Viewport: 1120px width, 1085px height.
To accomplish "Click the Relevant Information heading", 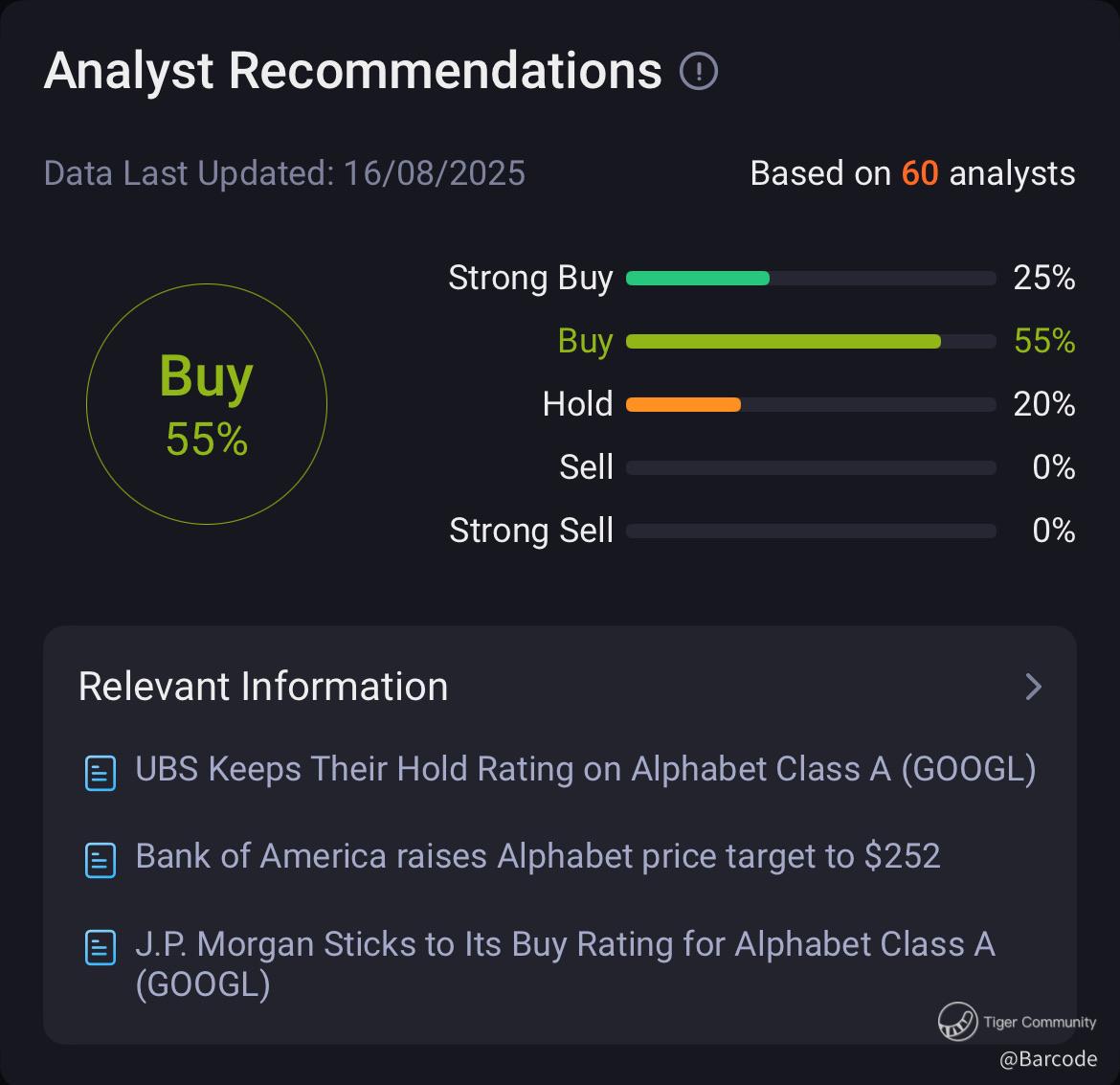I will 263,687.
